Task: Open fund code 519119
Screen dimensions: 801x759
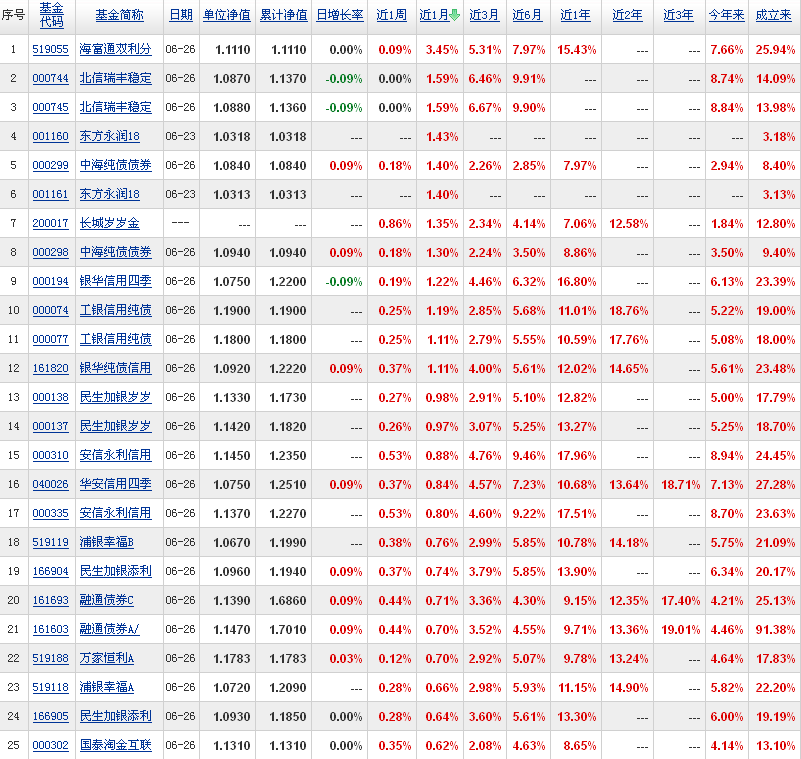Action: tap(51, 542)
